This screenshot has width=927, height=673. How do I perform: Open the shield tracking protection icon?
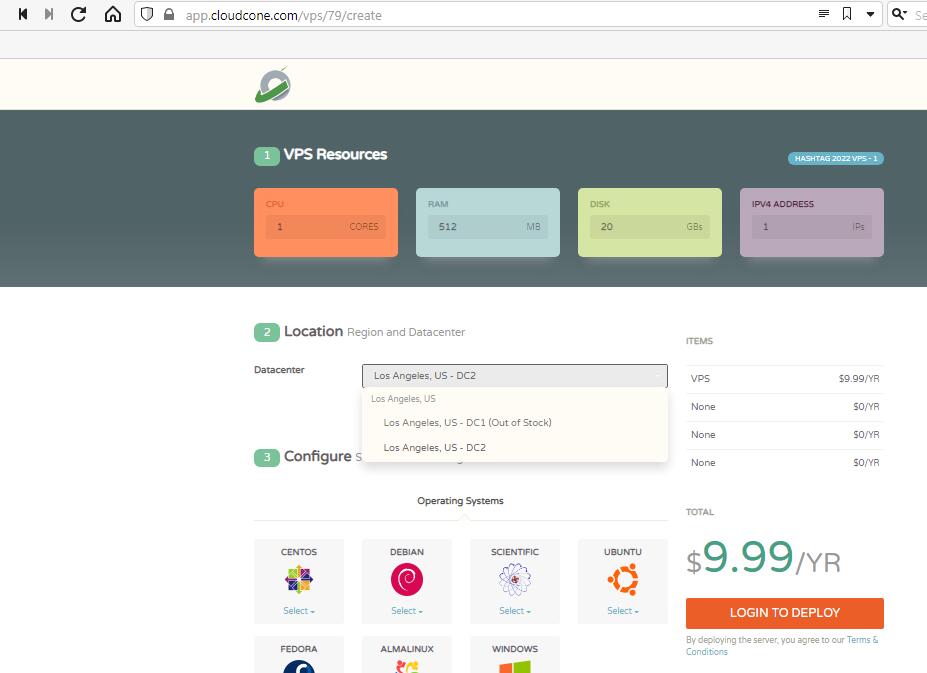(x=147, y=14)
